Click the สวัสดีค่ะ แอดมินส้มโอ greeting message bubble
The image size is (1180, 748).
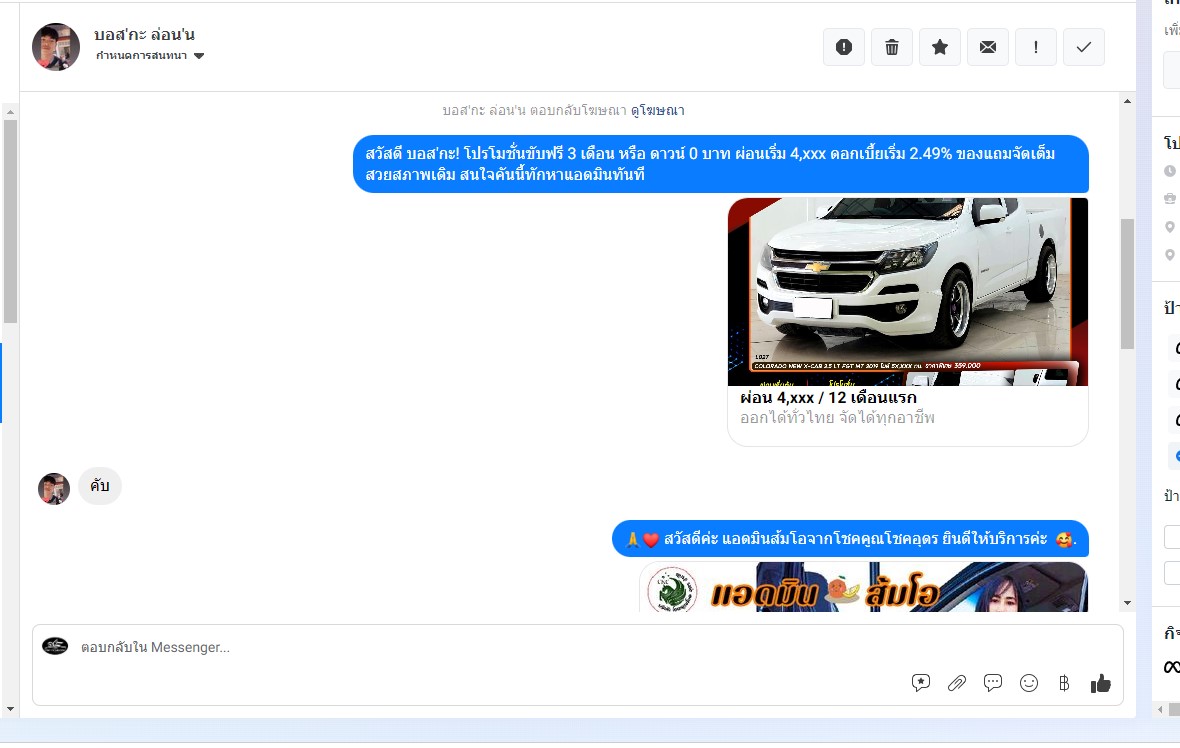tap(850, 539)
